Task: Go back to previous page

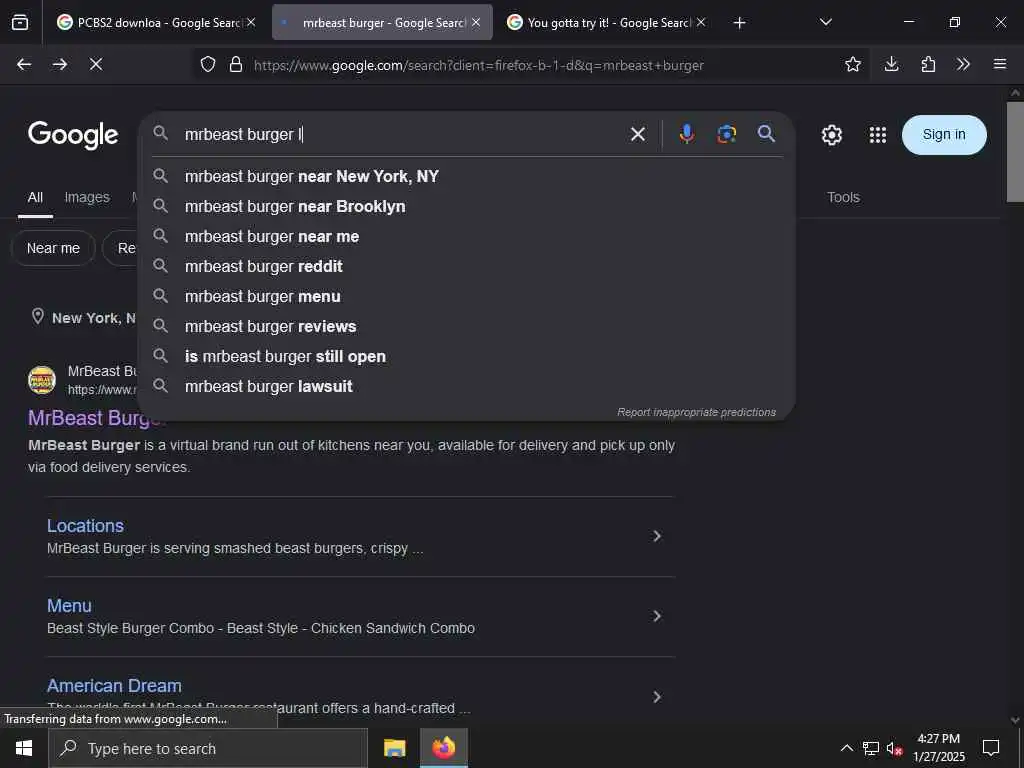Action: (24, 64)
